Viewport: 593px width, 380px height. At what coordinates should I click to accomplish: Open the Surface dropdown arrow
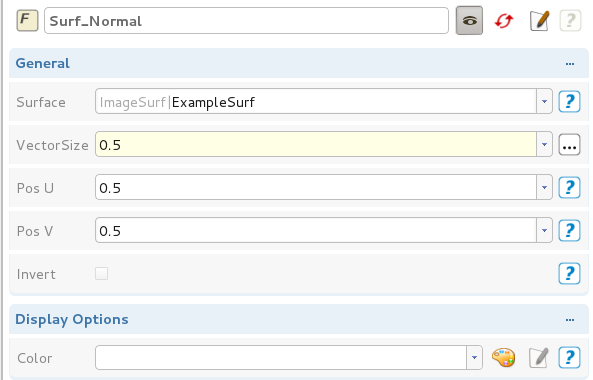tap(545, 101)
